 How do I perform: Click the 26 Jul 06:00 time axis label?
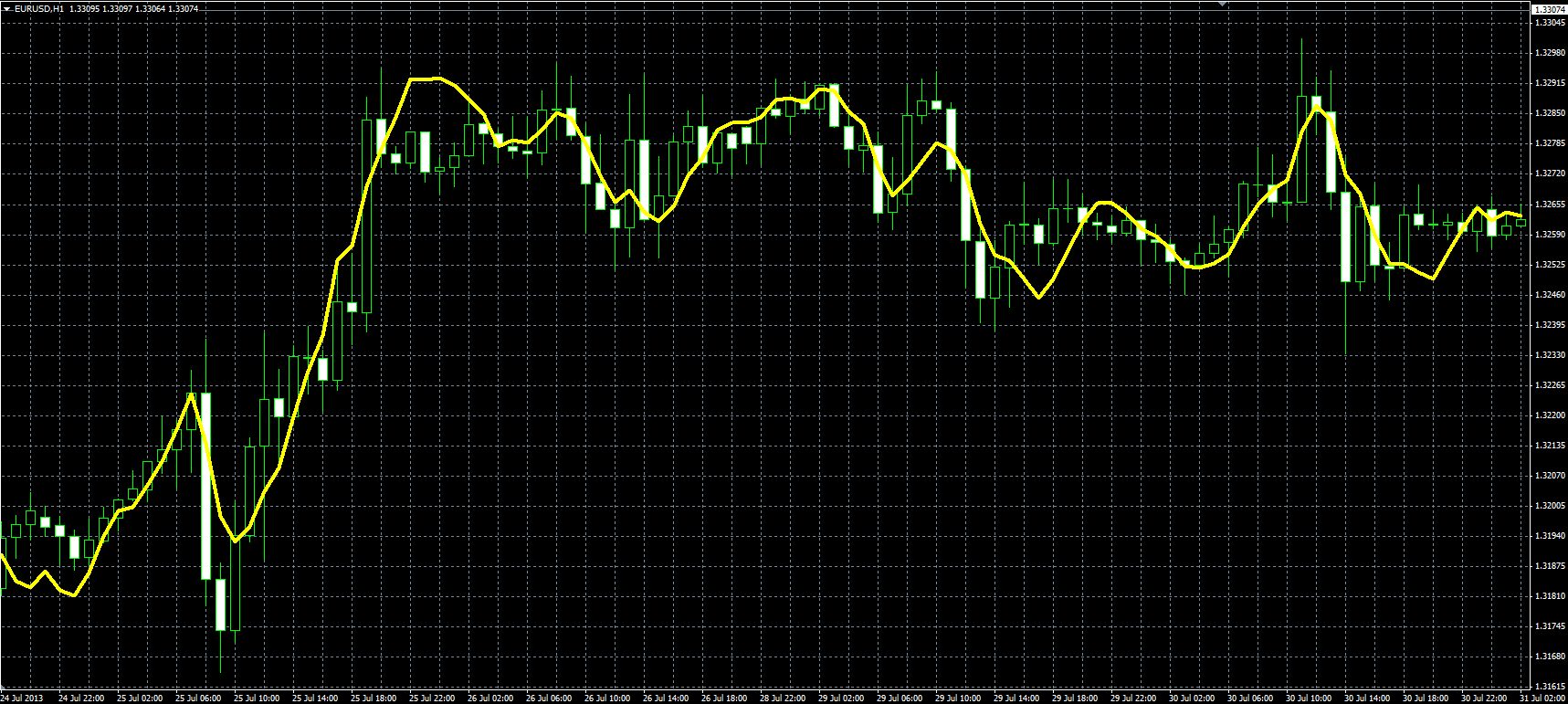549,699
